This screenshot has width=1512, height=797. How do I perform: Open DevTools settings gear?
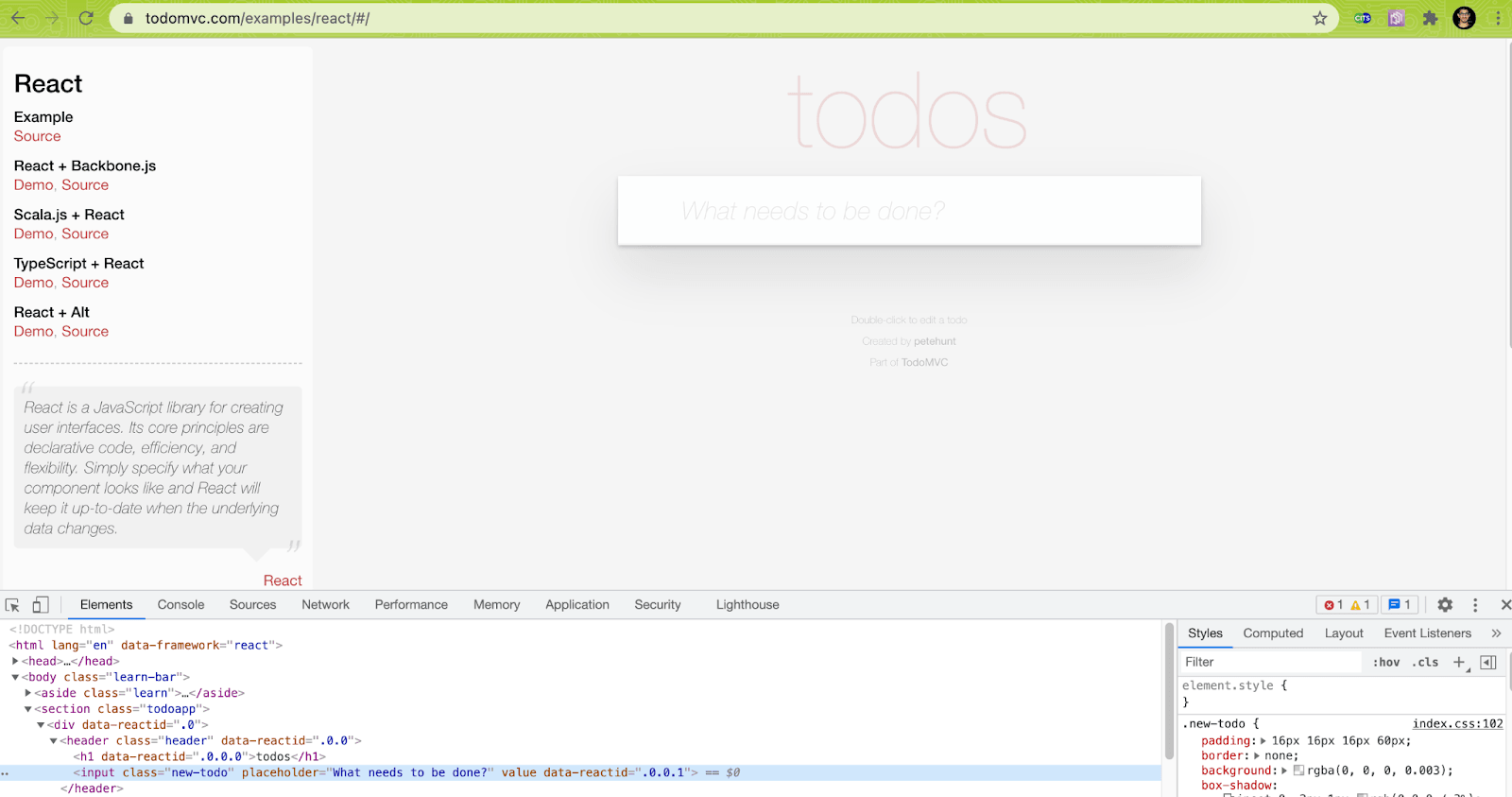(1445, 605)
